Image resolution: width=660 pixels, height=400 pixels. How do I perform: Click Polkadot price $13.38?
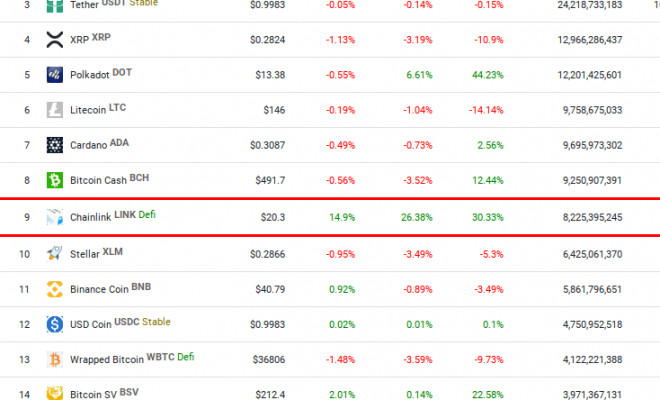(270, 75)
